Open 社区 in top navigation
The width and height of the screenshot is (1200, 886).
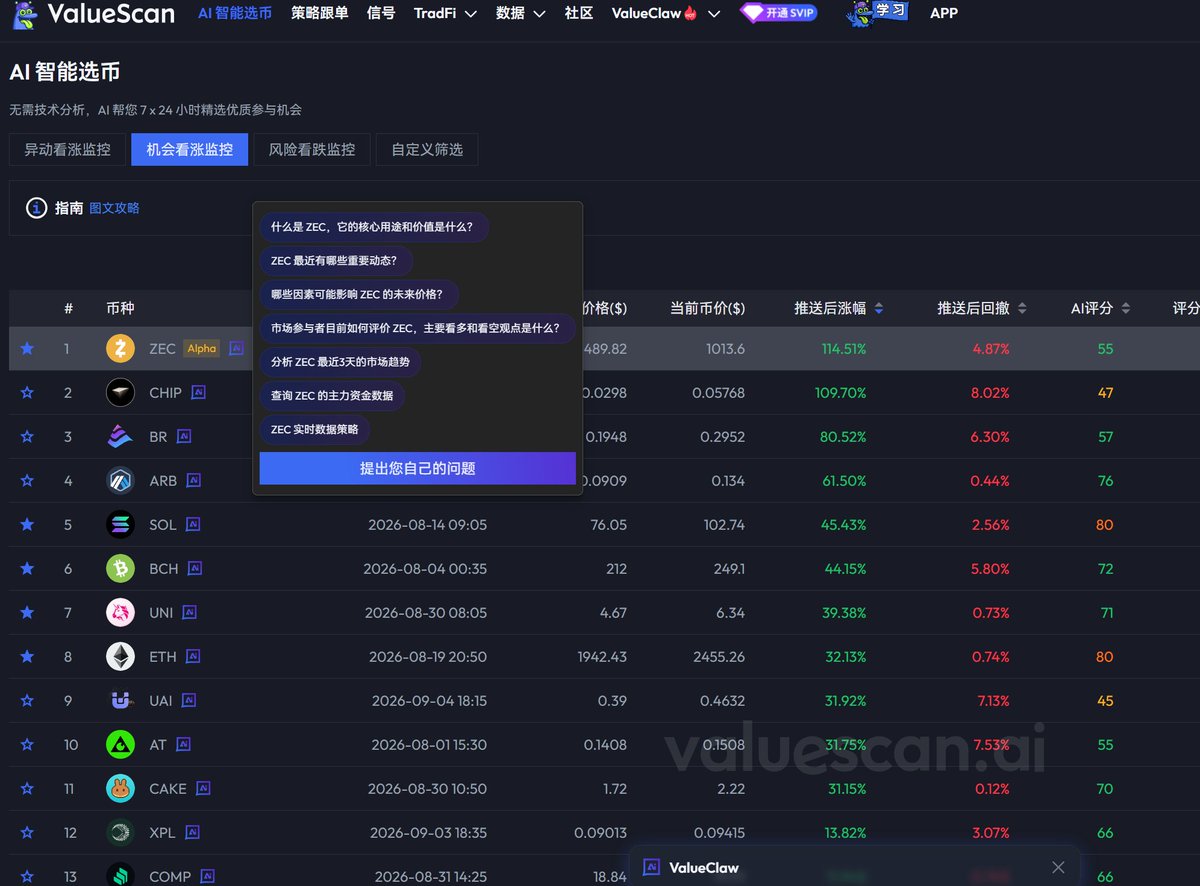pyautogui.click(x=579, y=14)
